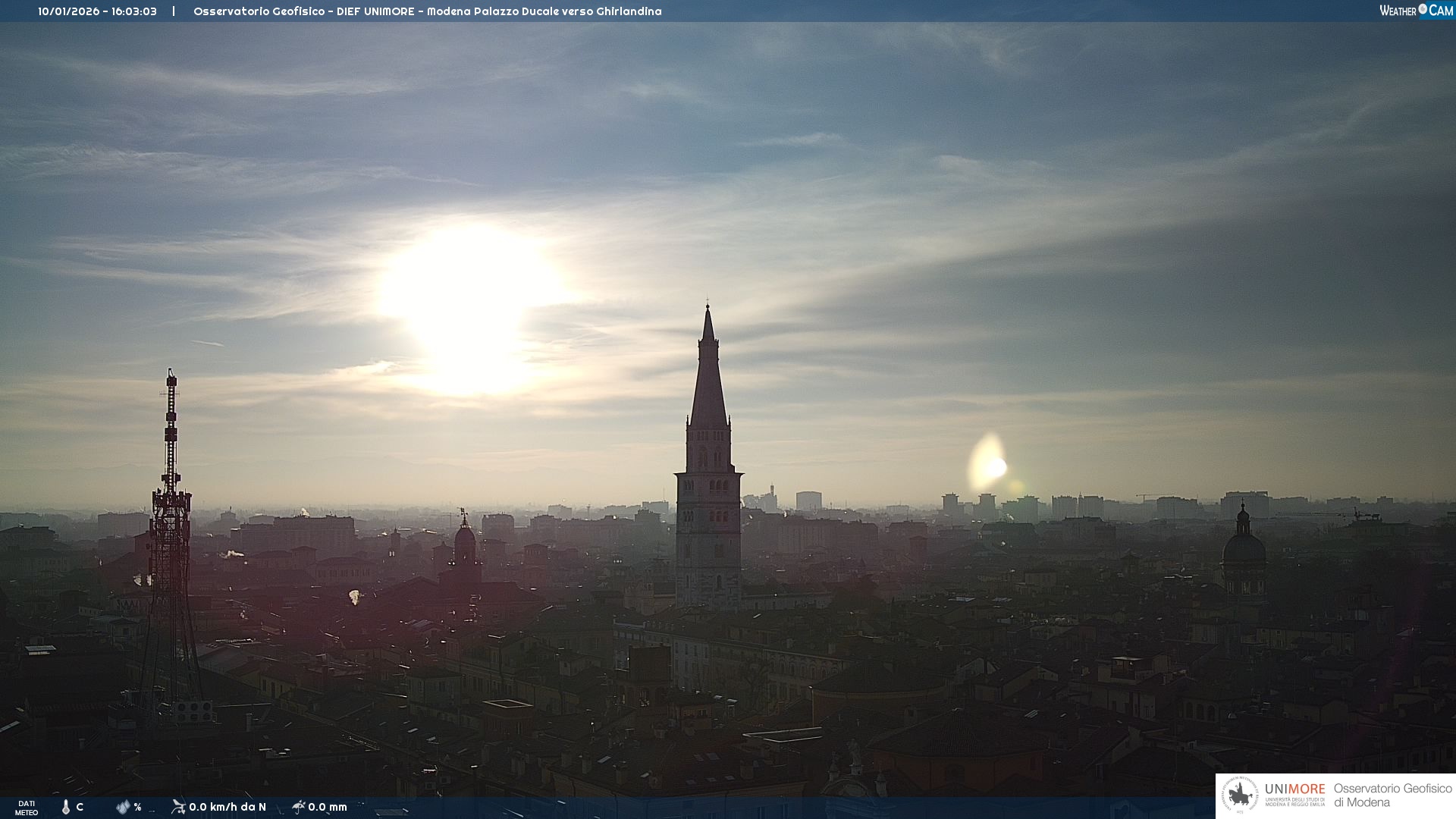
Task: Click the date and time stamp 10/01/2026
Action: click(x=97, y=11)
